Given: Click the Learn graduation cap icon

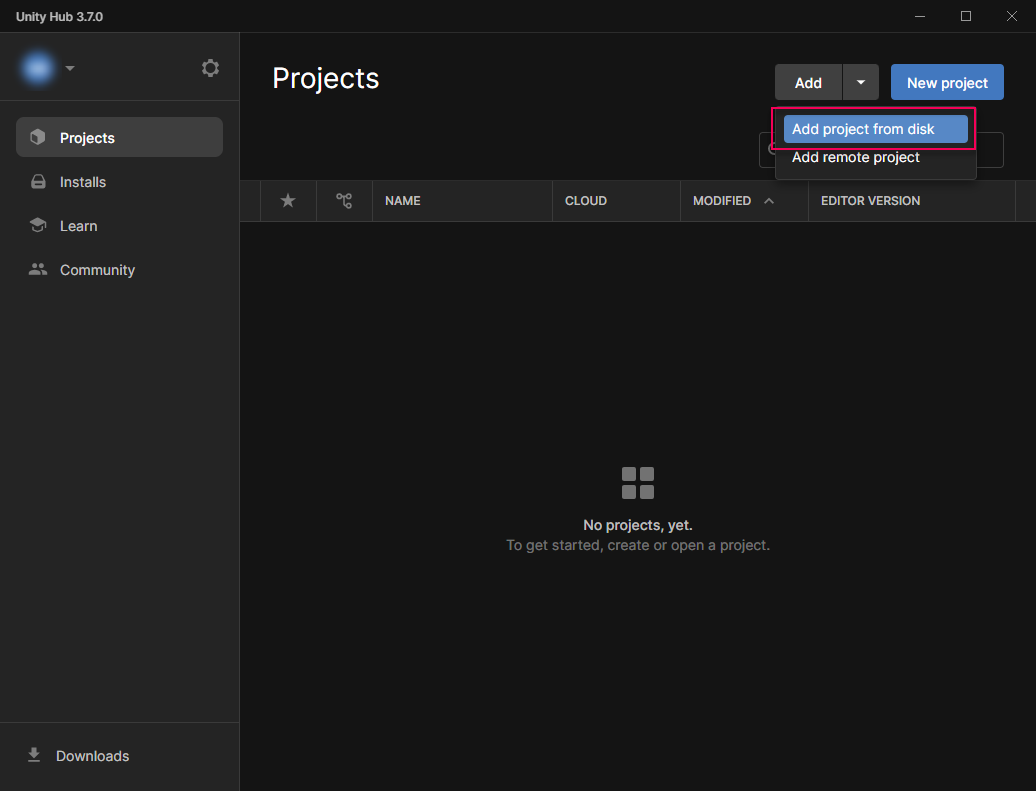Looking at the screenshot, I should pyautogui.click(x=38, y=225).
